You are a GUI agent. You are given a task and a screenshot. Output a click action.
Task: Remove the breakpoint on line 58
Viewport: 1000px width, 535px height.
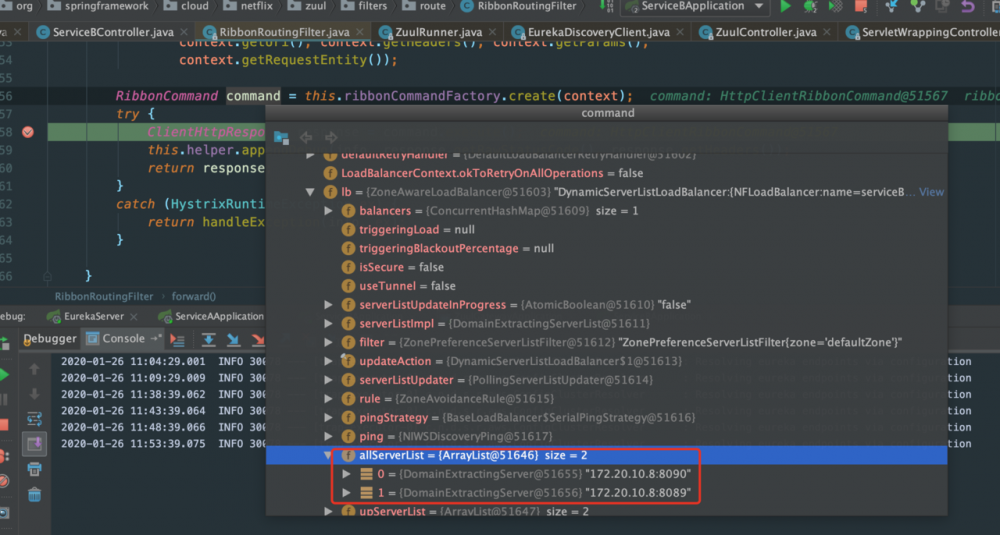[x=28, y=132]
